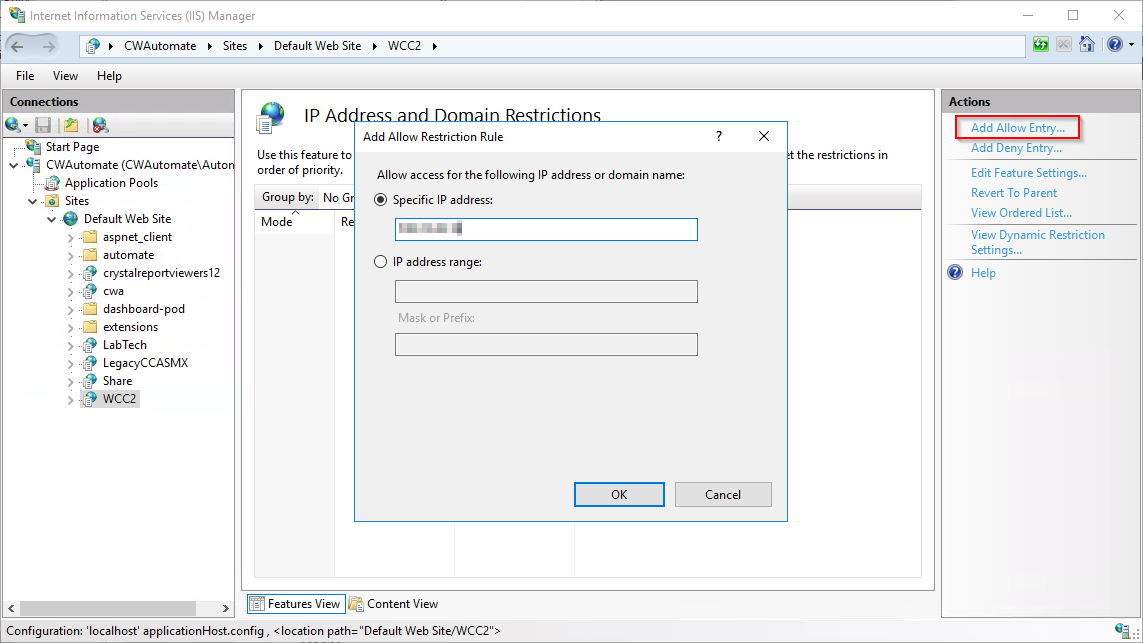Open the File menu
The image size is (1143, 643).
(25, 76)
